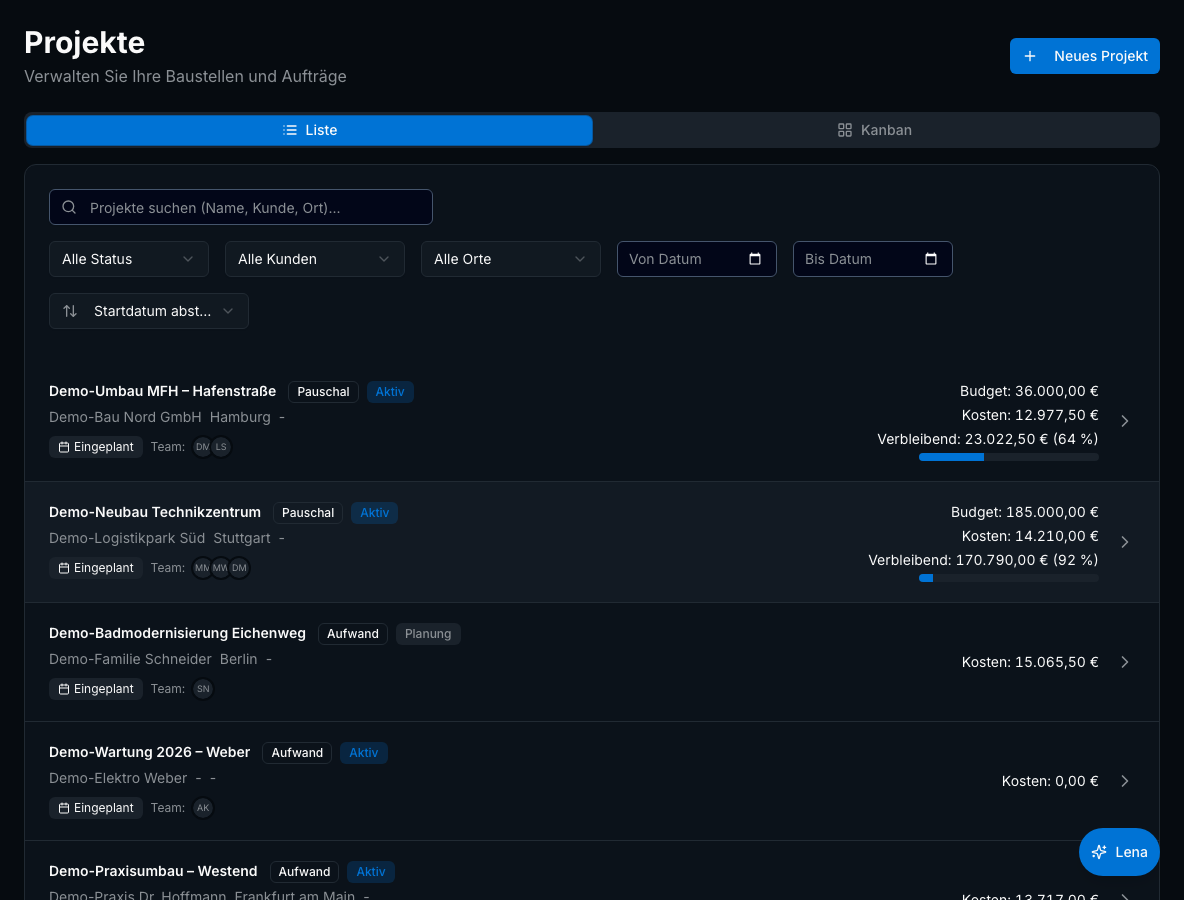Click Technikzentrum budget progress bar
Viewport: 1184px width, 900px height.
click(x=1008, y=578)
